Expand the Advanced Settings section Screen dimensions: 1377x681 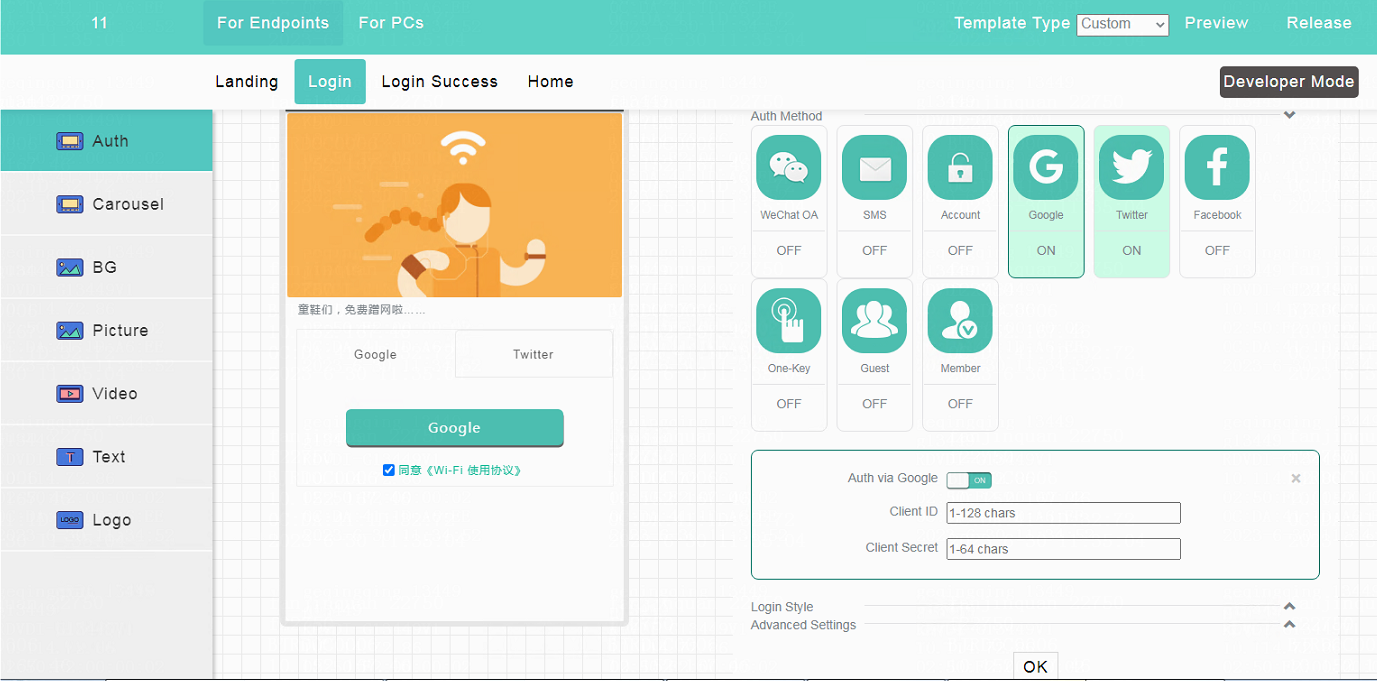point(1290,624)
